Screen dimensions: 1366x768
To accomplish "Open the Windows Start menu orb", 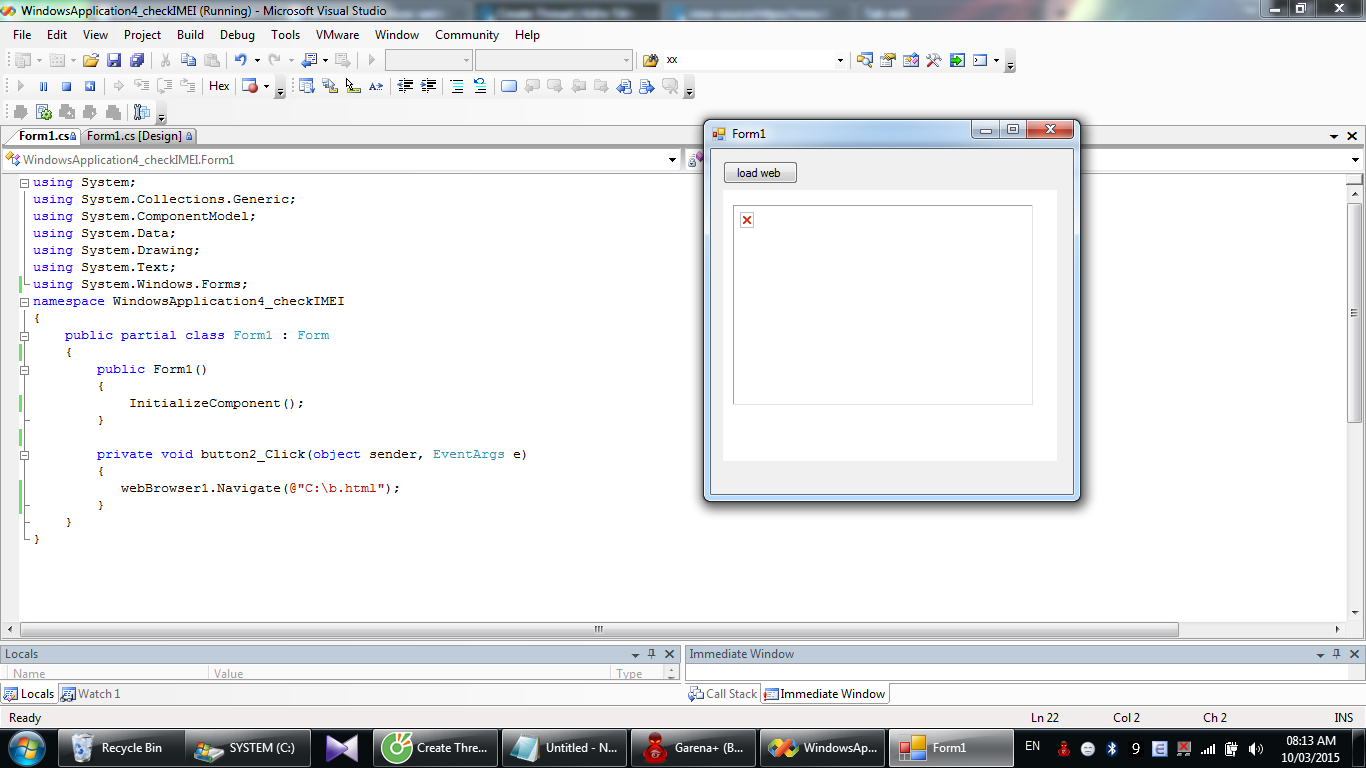I will tap(26, 747).
